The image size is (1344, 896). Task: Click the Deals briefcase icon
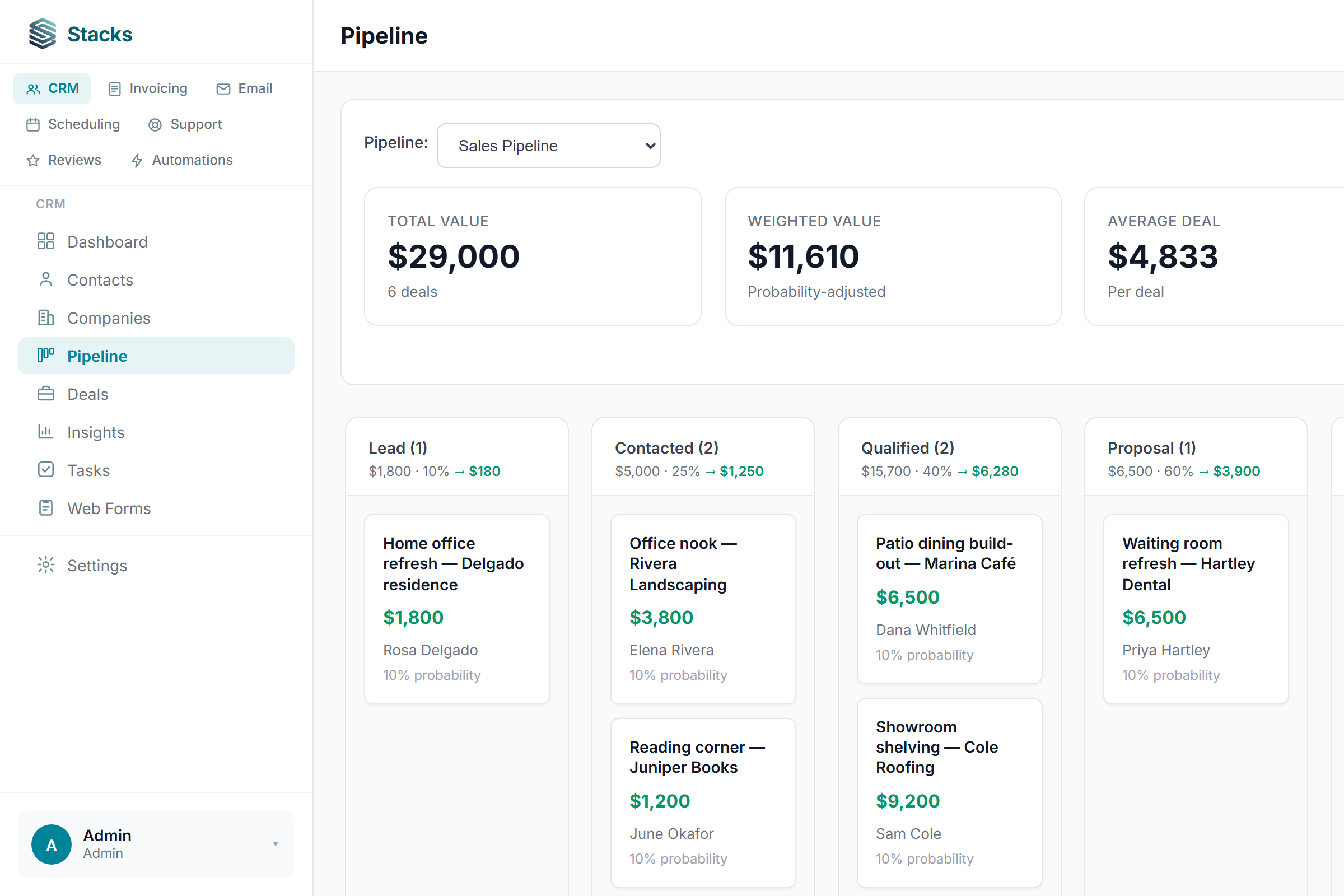46,394
